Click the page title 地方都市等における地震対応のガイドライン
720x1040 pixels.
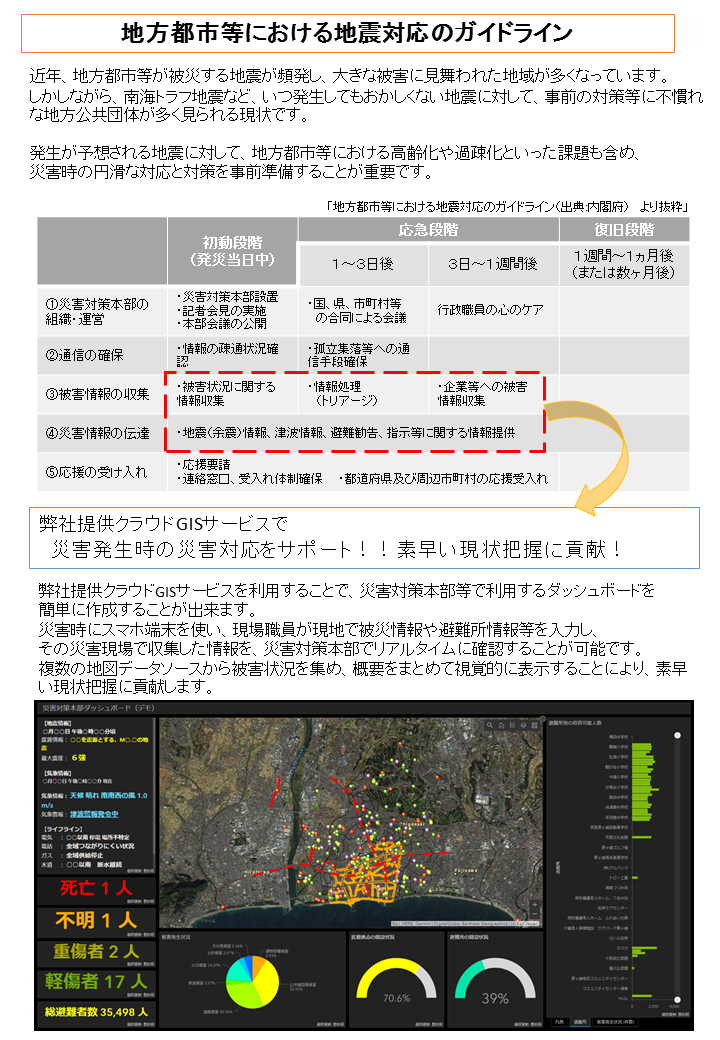click(x=347, y=32)
